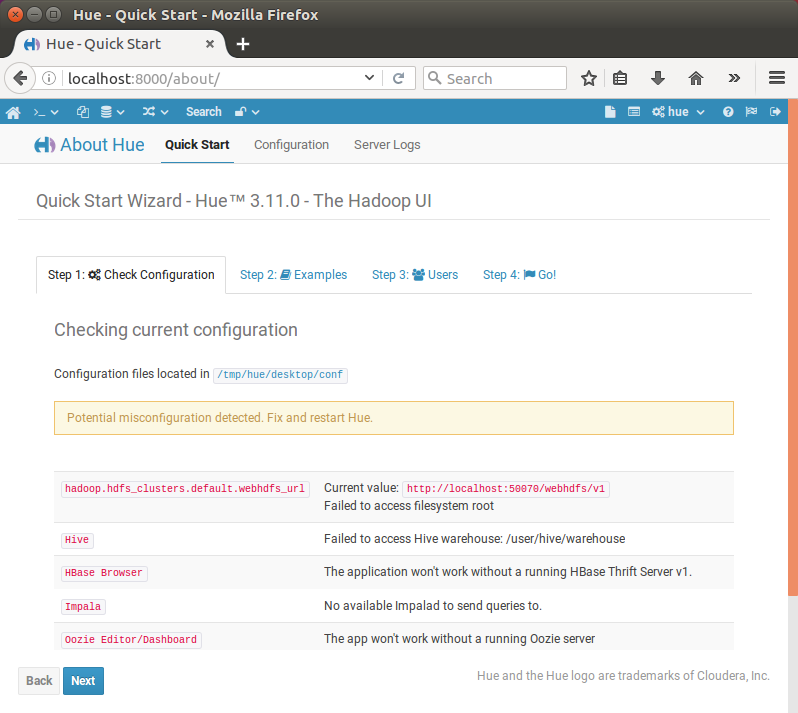Close the Hue - Quick Start tab

209,44
